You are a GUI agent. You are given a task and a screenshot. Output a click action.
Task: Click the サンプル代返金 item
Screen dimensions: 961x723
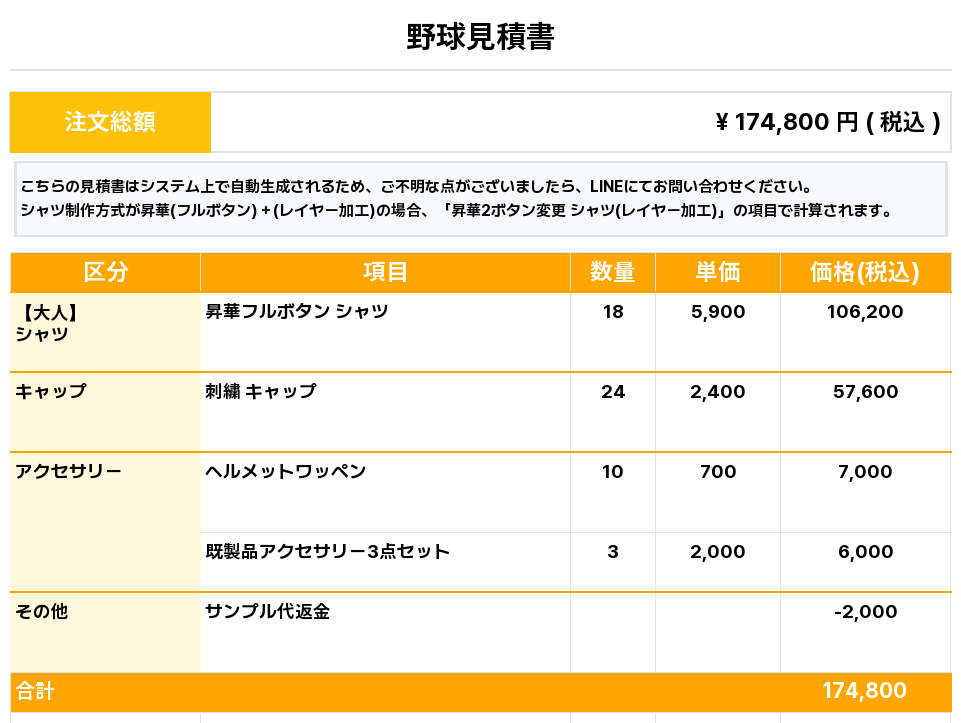(x=267, y=612)
